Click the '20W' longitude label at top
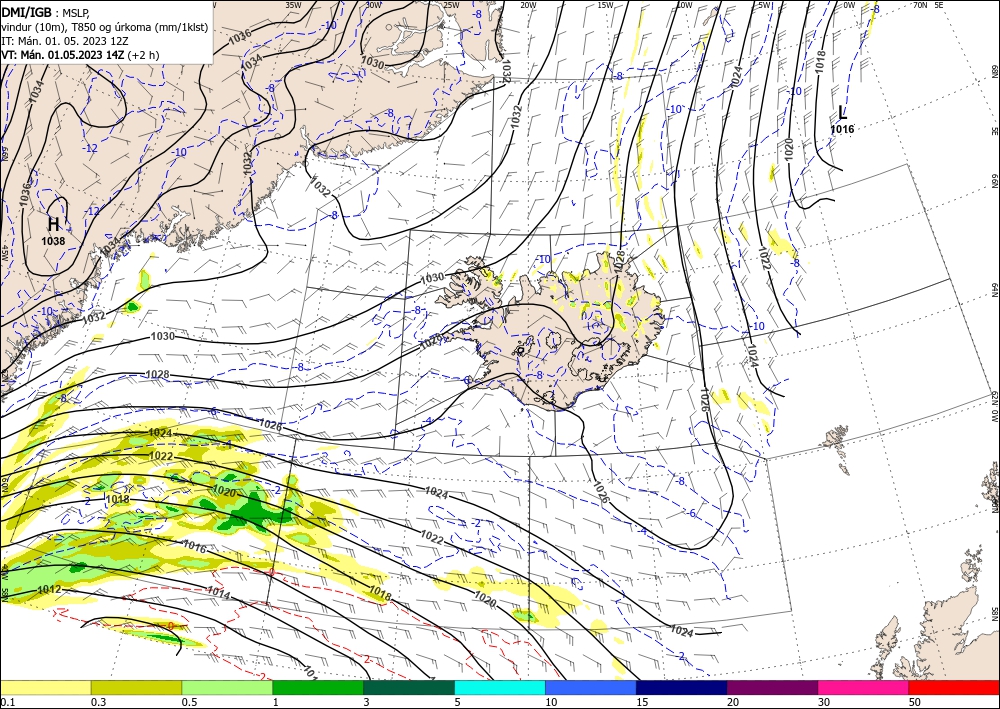The height and width of the screenshot is (709, 1000). click(x=528, y=4)
